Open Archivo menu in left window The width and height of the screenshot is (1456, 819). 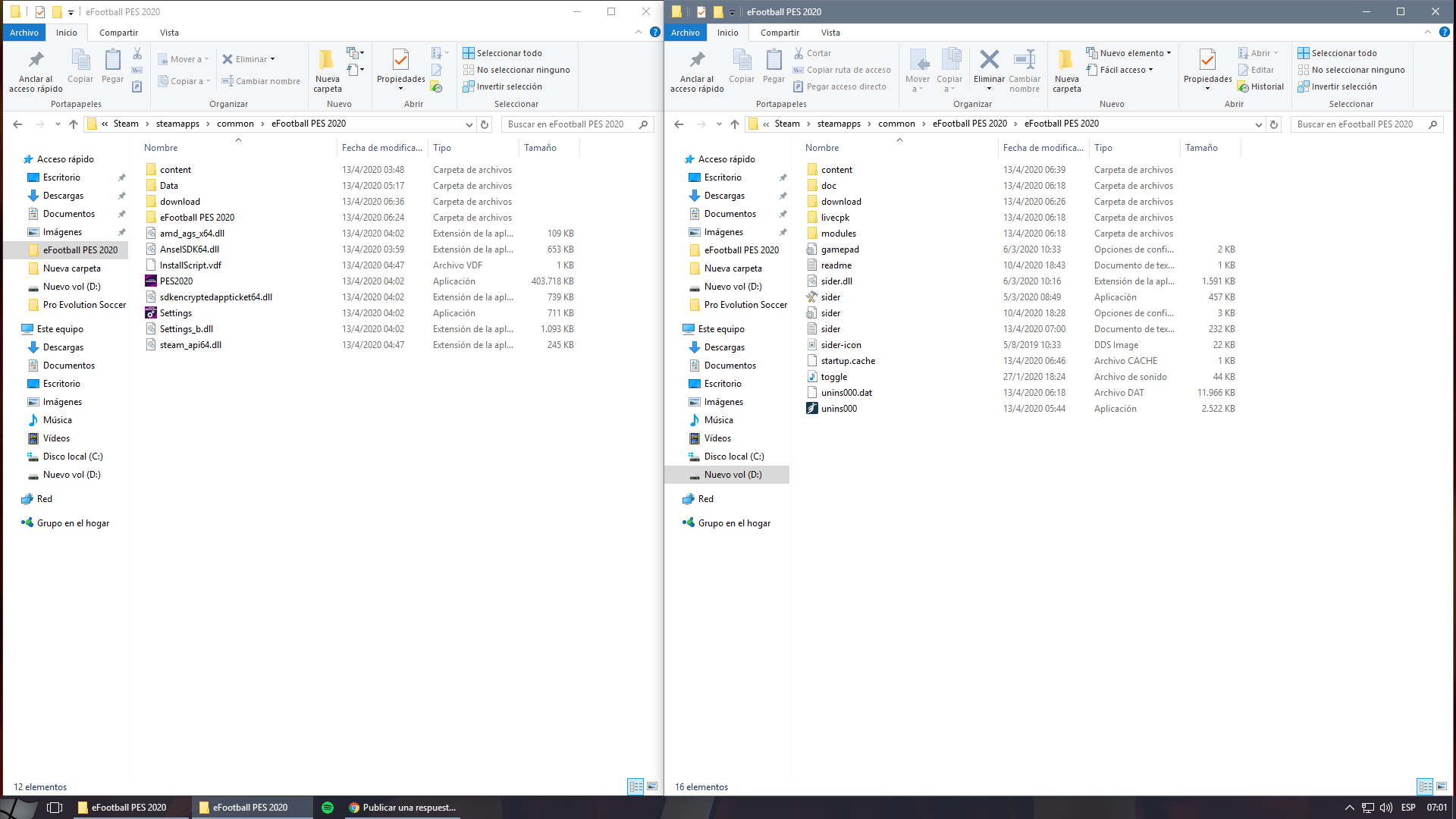(x=24, y=33)
